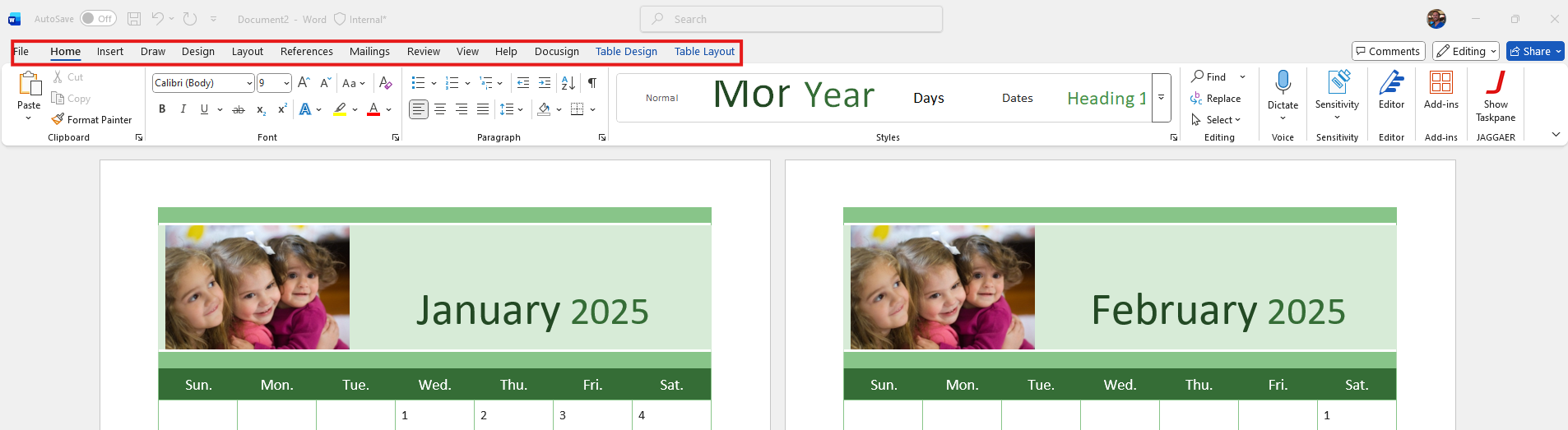Open the Select dropdown in Editing group

tap(1216, 120)
